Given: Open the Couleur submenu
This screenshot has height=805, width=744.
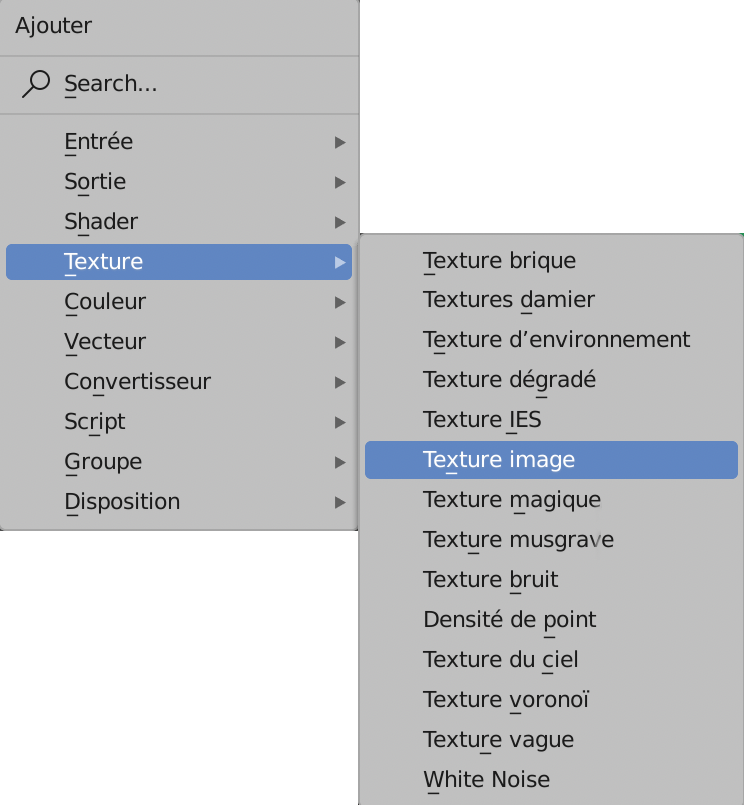Looking at the screenshot, I should [105, 302].
